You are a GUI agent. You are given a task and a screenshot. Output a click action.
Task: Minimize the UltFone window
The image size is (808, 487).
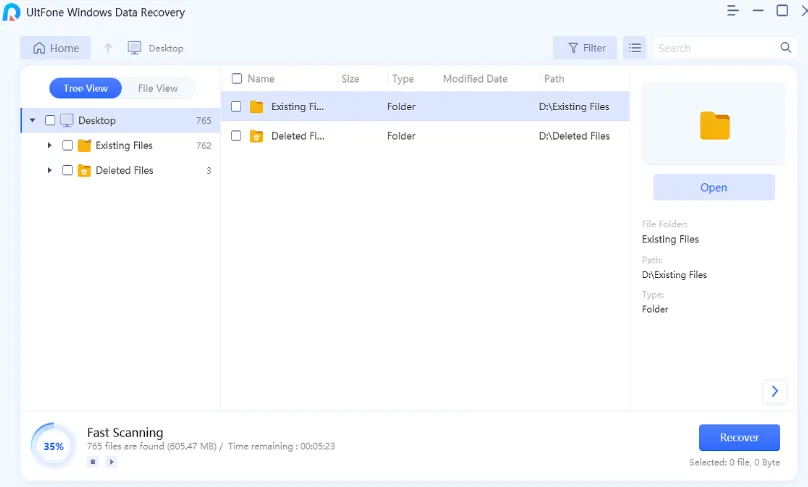click(758, 10)
